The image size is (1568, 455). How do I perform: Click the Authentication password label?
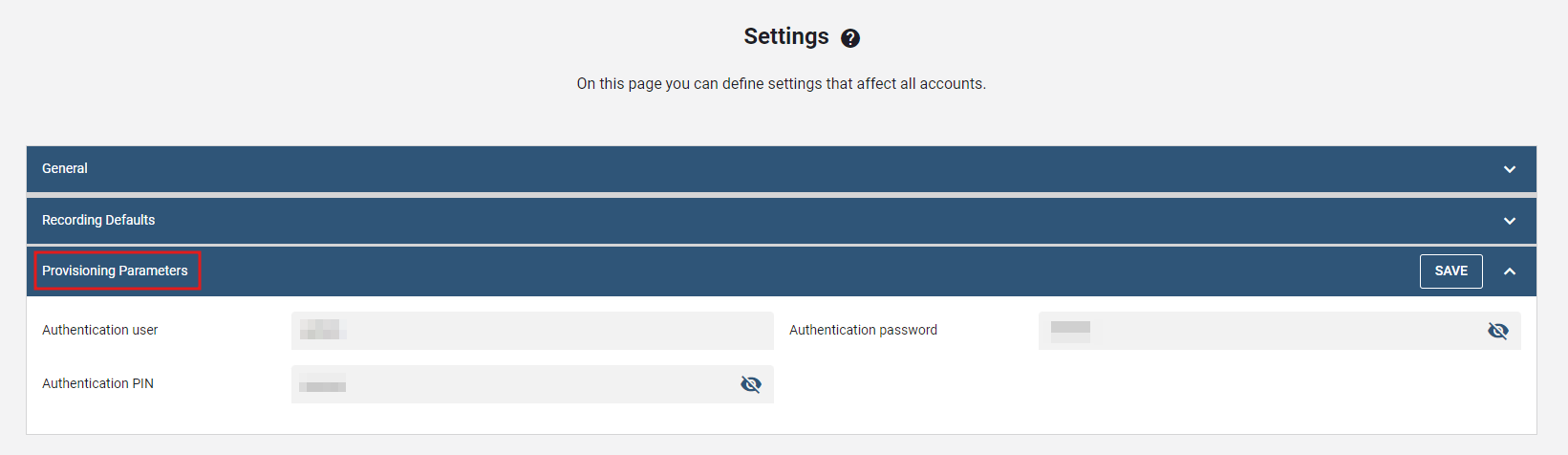863,330
